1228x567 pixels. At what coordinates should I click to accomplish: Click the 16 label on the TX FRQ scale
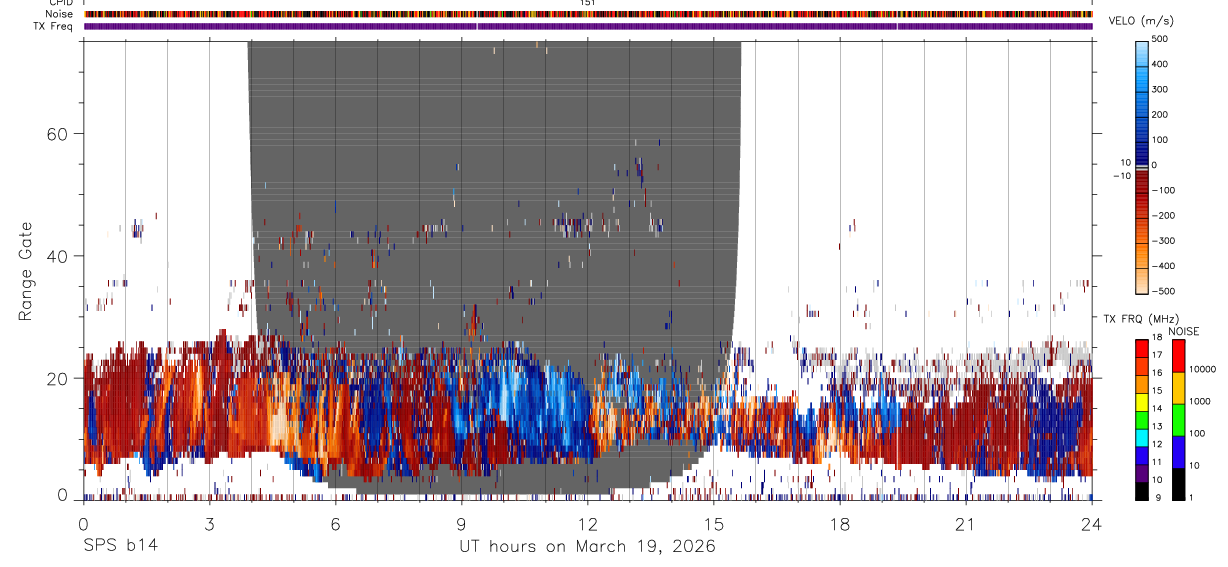[1156, 373]
